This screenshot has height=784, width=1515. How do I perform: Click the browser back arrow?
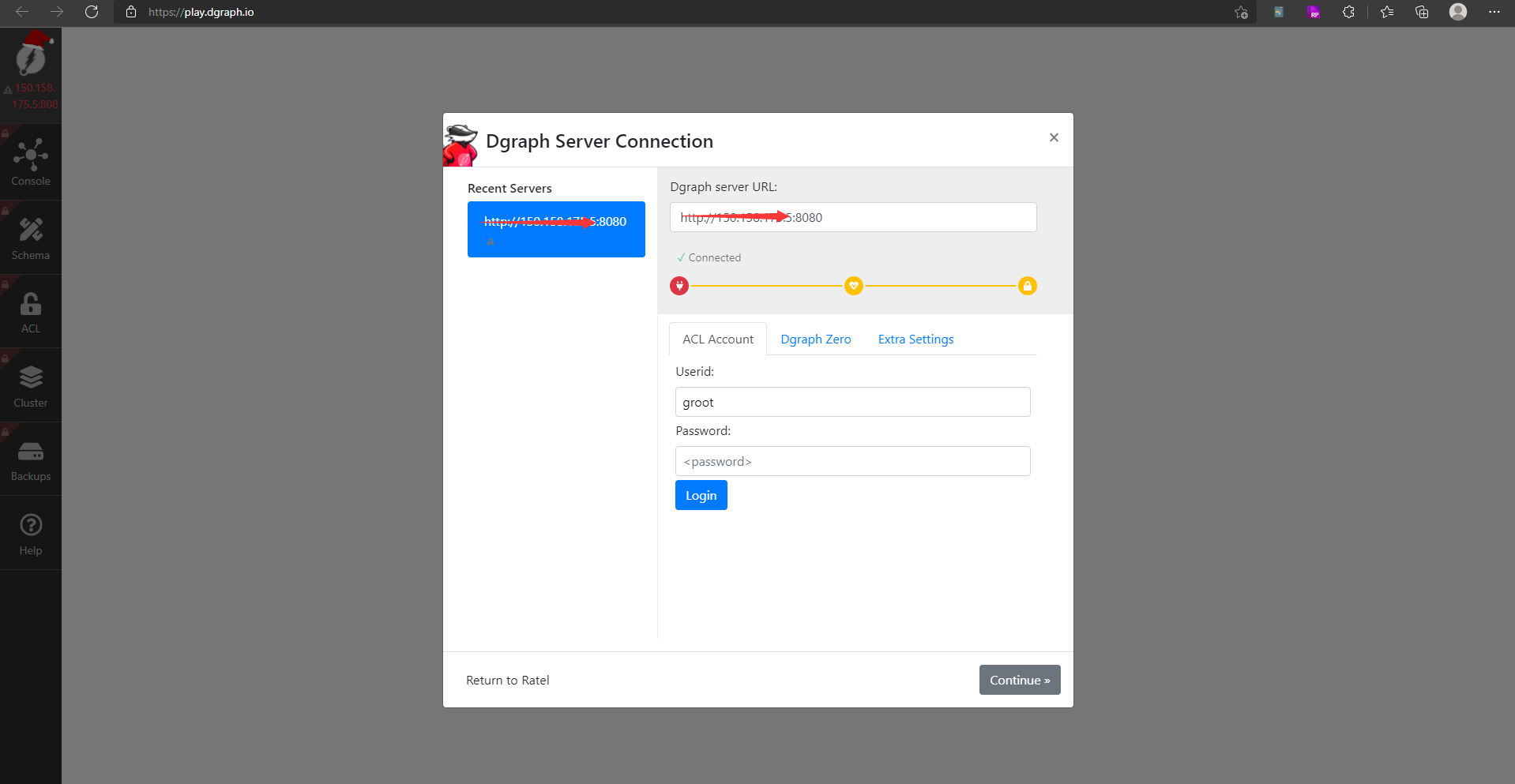(22, 12)
